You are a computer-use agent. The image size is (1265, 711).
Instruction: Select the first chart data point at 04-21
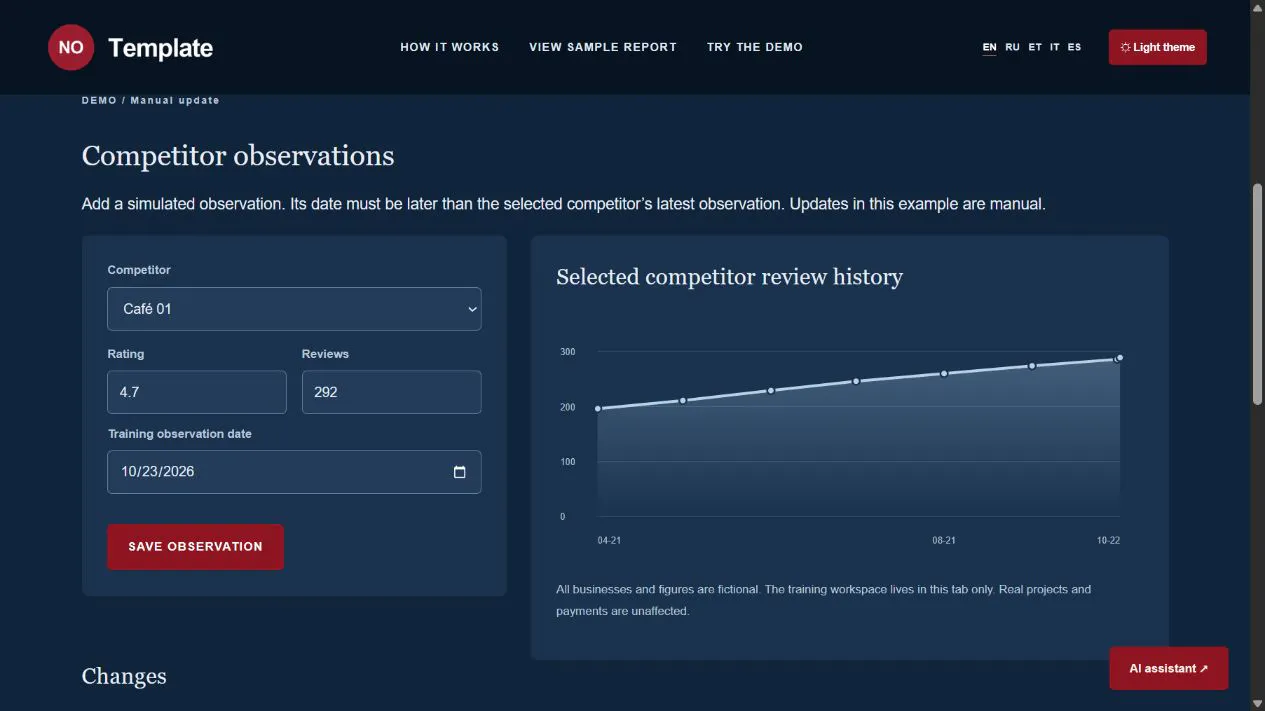(x=598, y=409)
